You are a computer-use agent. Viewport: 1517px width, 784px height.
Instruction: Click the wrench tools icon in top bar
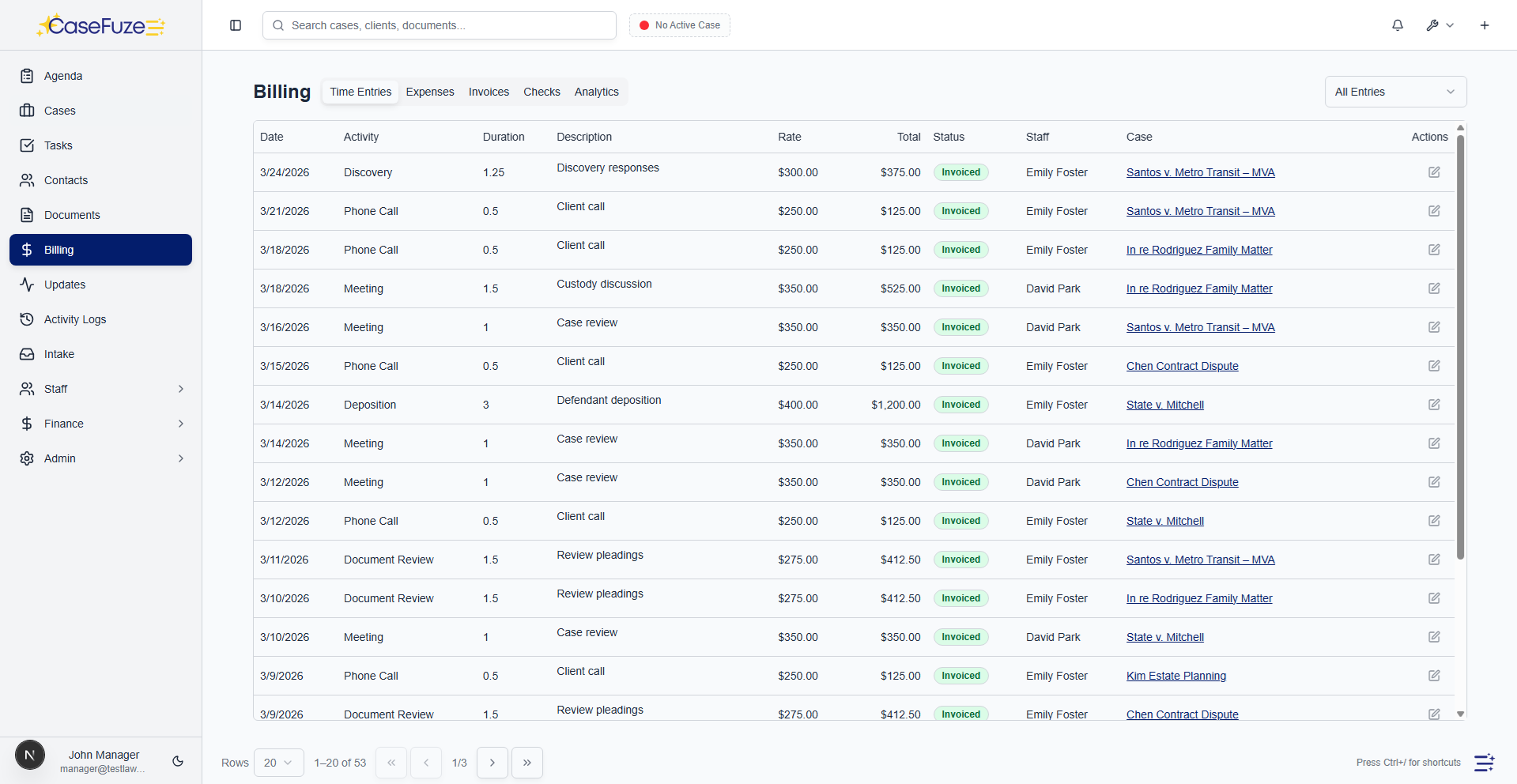[x=1433, y=25]
